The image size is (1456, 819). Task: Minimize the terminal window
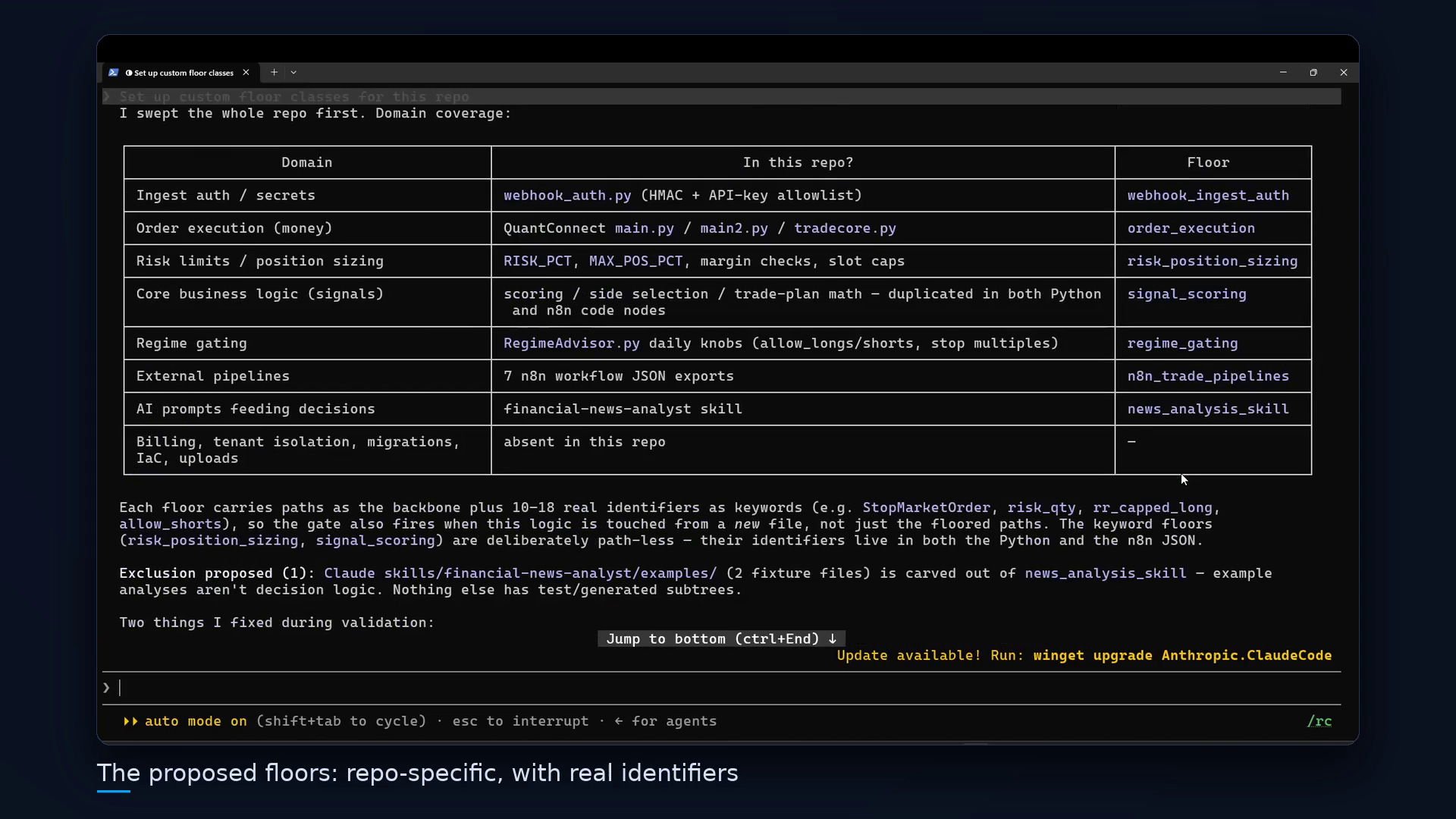(1283, 73)
